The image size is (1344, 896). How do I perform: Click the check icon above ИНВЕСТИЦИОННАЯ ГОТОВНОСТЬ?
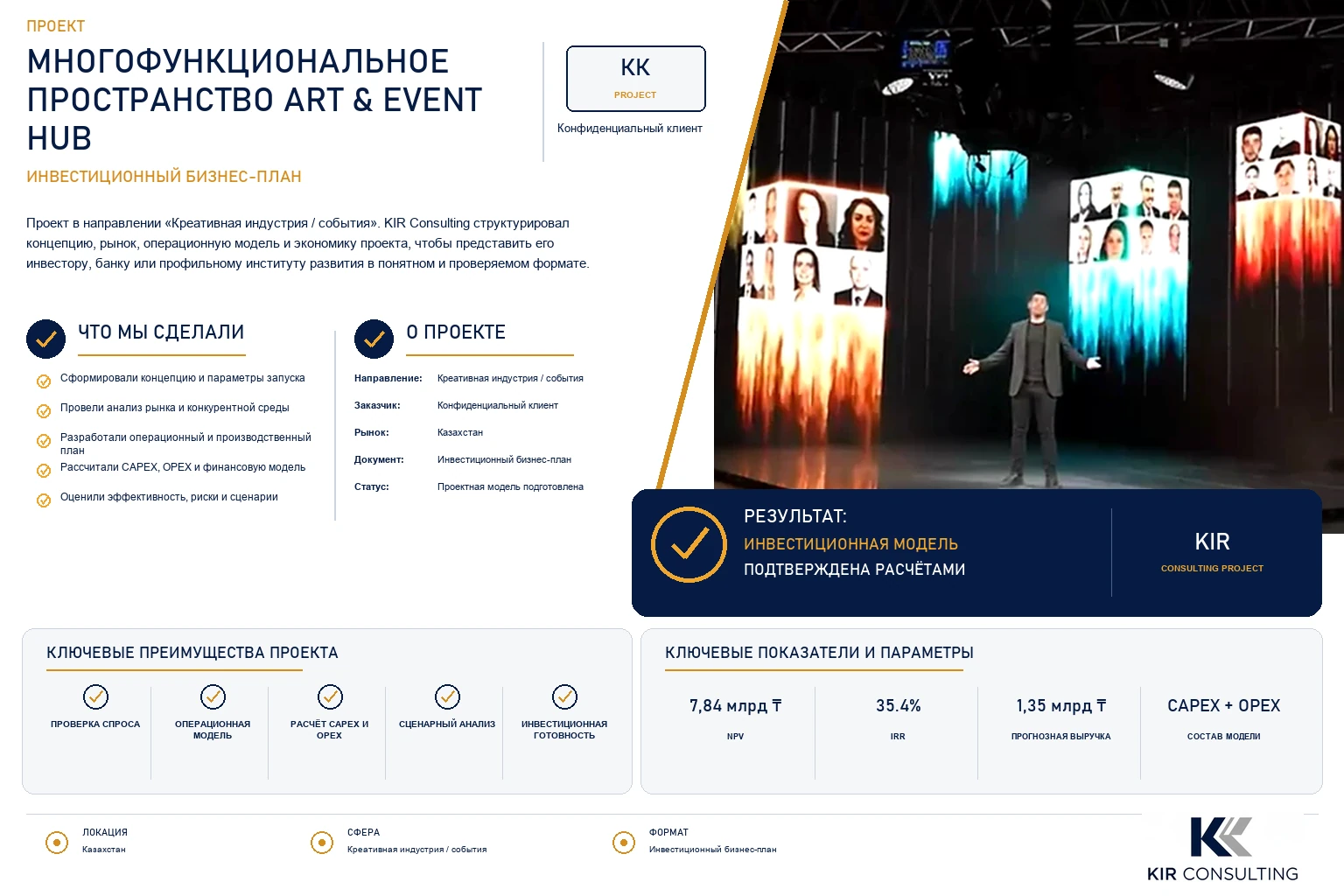tap(564, 696)
